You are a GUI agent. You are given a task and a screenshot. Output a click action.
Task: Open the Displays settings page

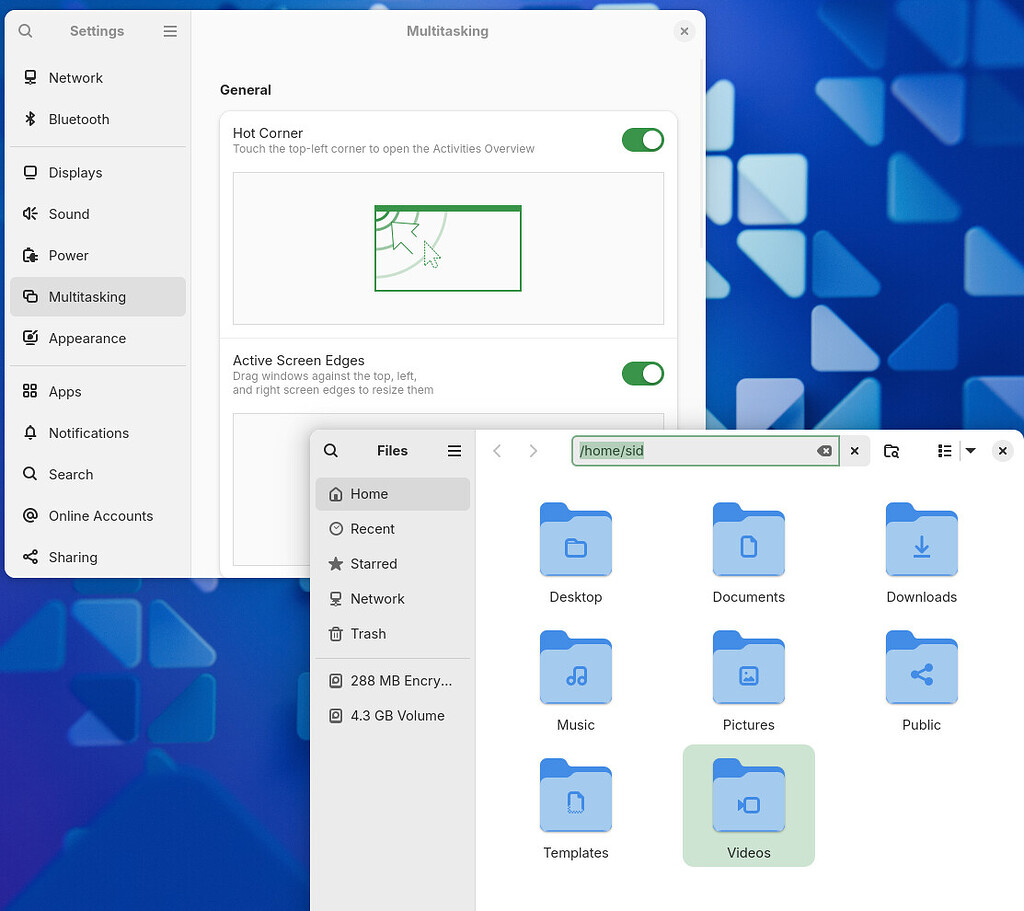(73, 172)
